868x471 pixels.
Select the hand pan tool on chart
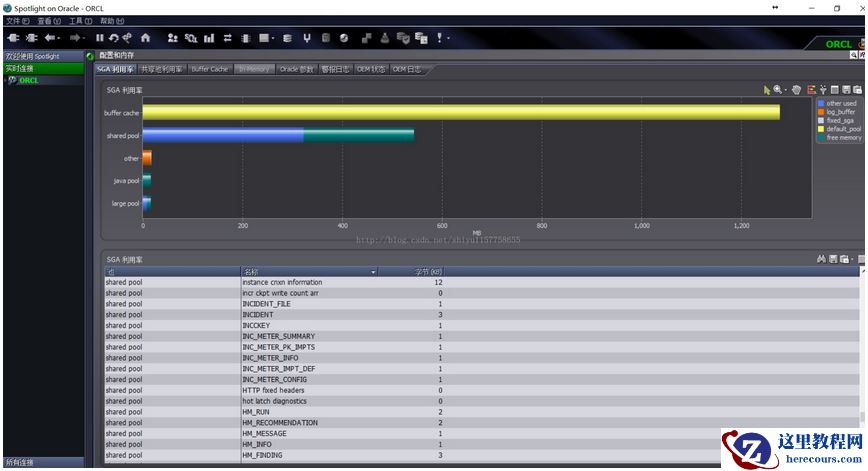(797, 90)
